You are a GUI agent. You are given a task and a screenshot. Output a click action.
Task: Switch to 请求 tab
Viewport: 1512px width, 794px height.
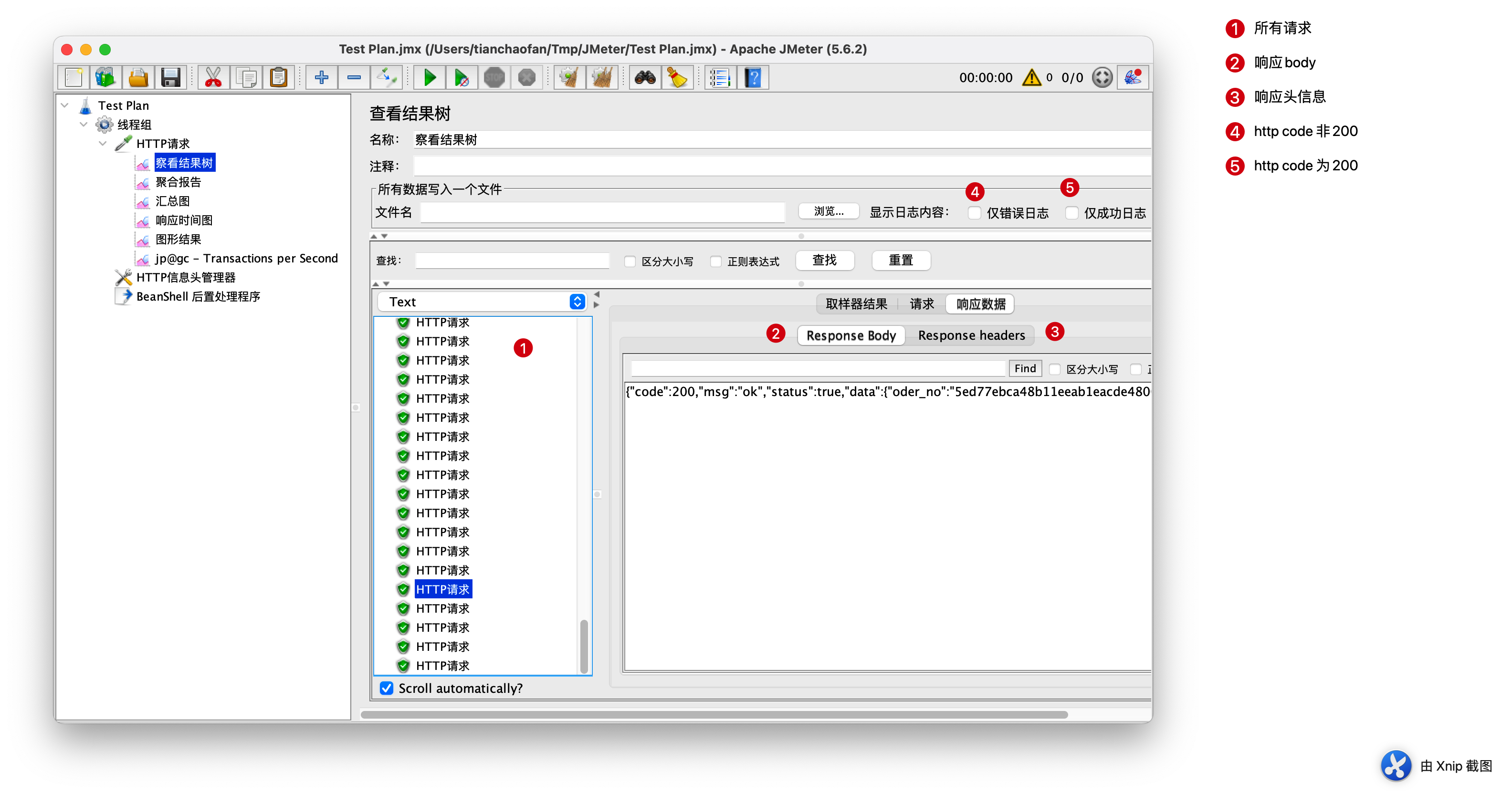point(922,304)
